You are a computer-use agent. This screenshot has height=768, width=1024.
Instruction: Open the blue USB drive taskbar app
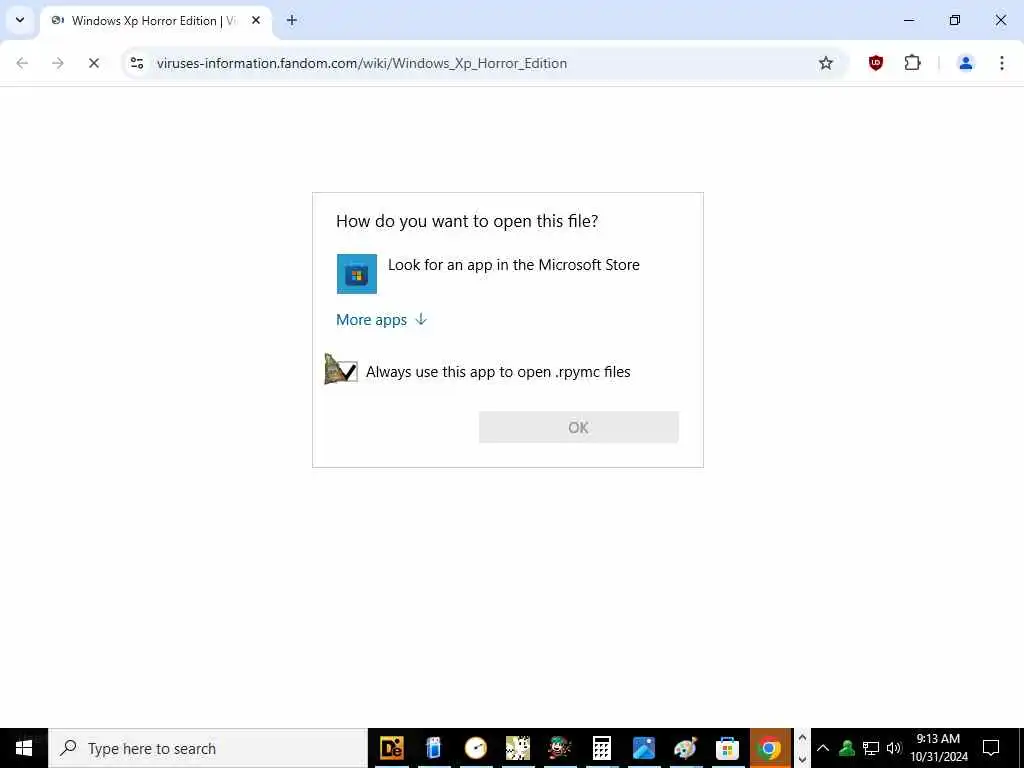pos(434,748)
